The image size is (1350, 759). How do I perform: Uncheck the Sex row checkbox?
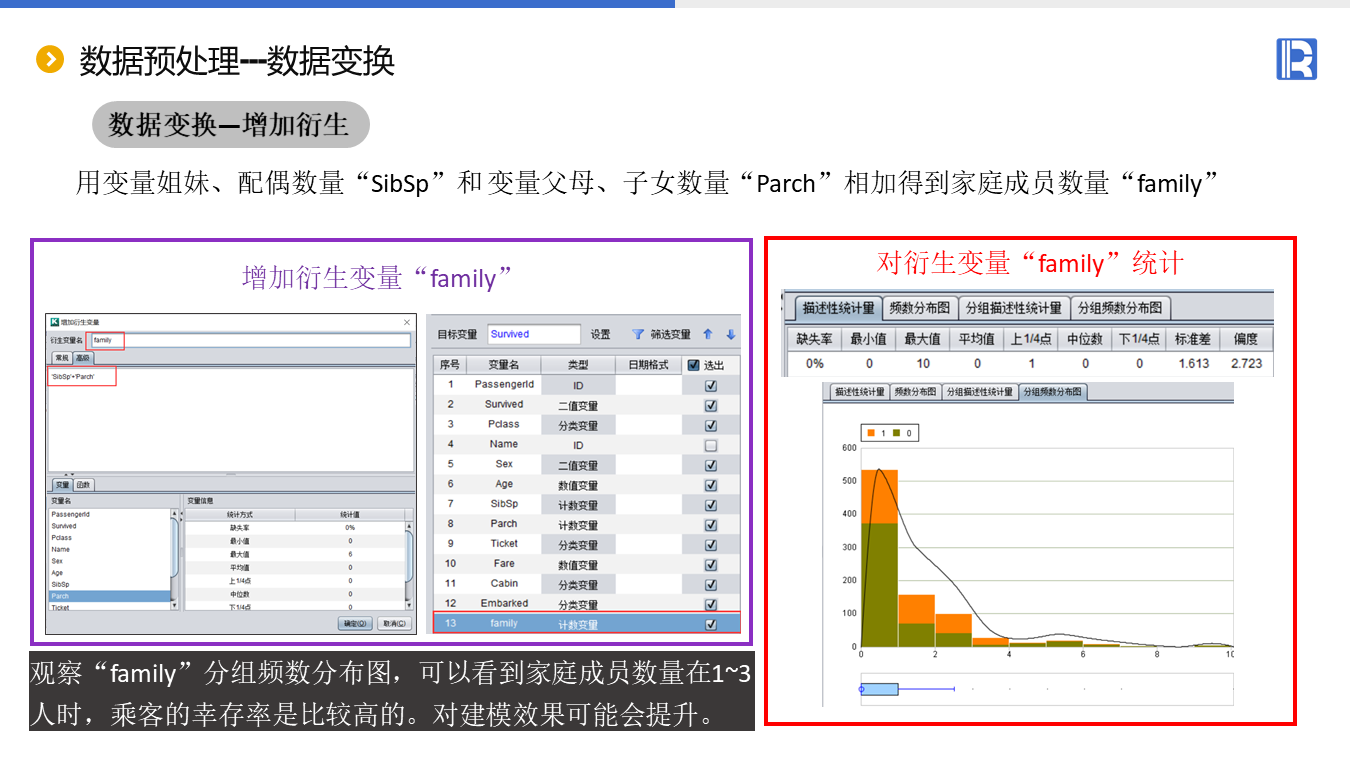click(x=711, y=465)
